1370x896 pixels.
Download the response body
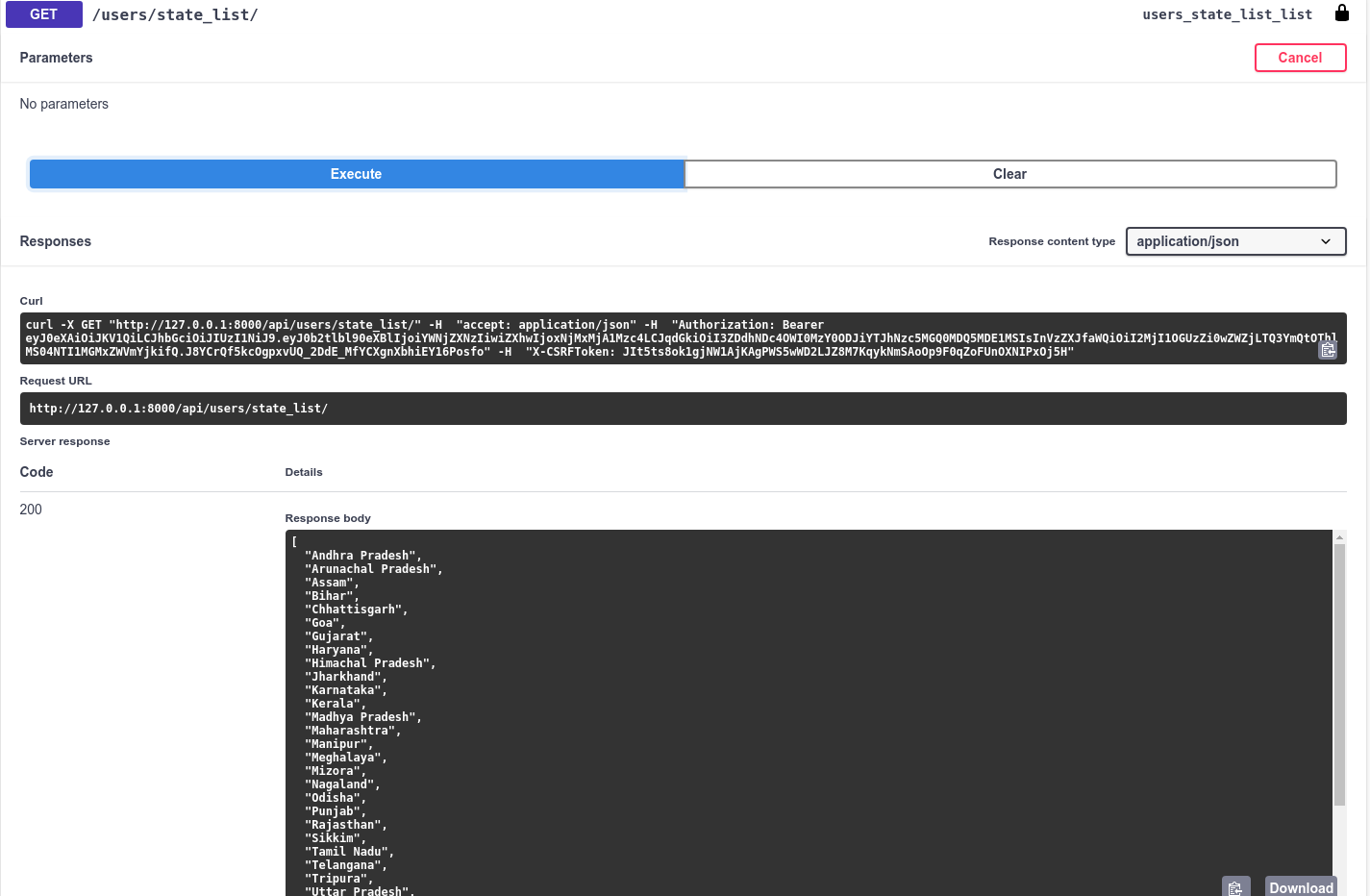pos(1301,887)
